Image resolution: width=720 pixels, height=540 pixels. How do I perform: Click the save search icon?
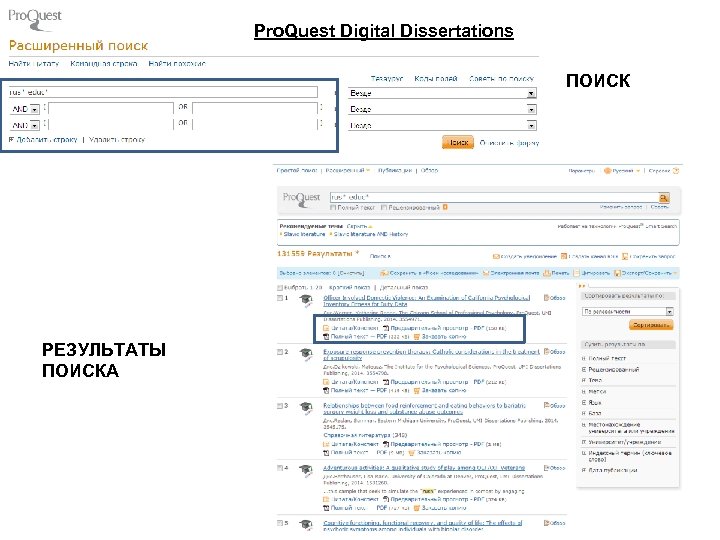pos(625,256)
